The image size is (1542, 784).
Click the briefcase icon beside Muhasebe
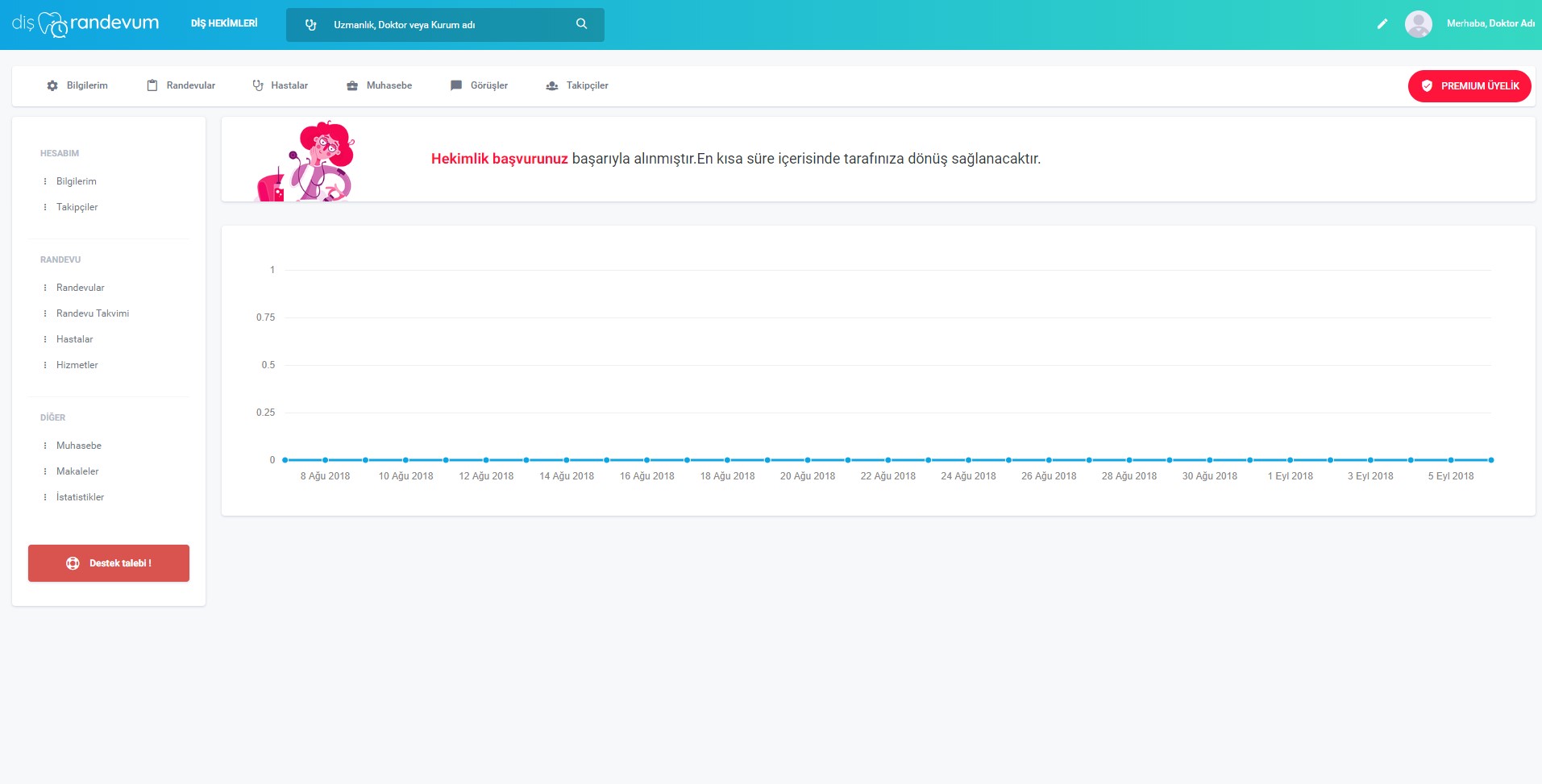click(x=352, y=85)
